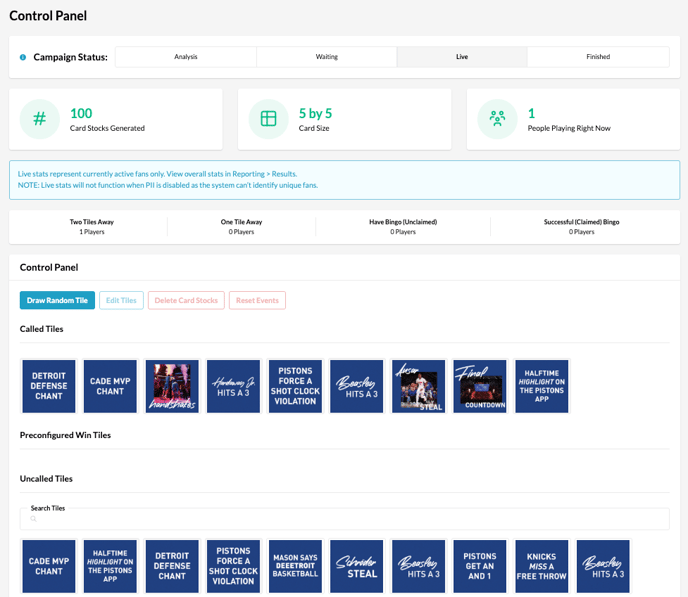The height and width of the screenshot is (597, 688).
Task: Switch campaign status to Waiting
Action: pyautogui.click(x=327, y=57)
